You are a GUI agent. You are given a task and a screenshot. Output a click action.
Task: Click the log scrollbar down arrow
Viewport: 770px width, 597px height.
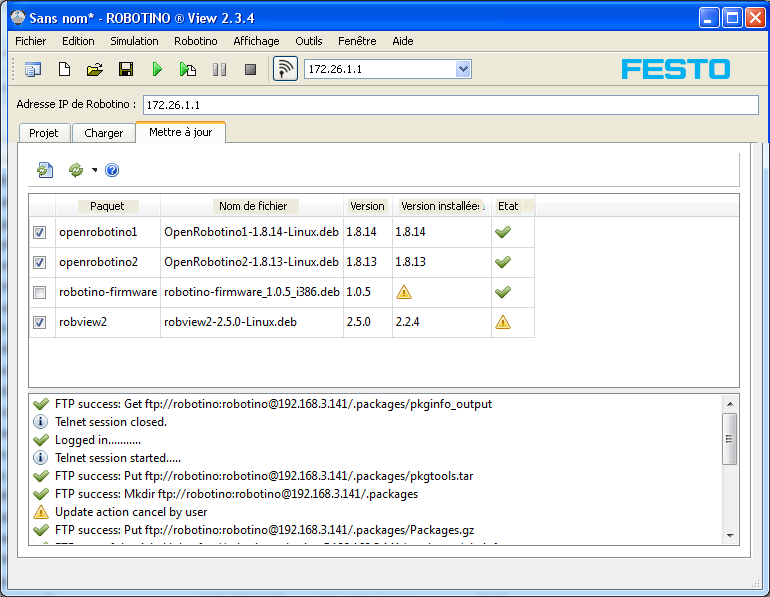730,536
